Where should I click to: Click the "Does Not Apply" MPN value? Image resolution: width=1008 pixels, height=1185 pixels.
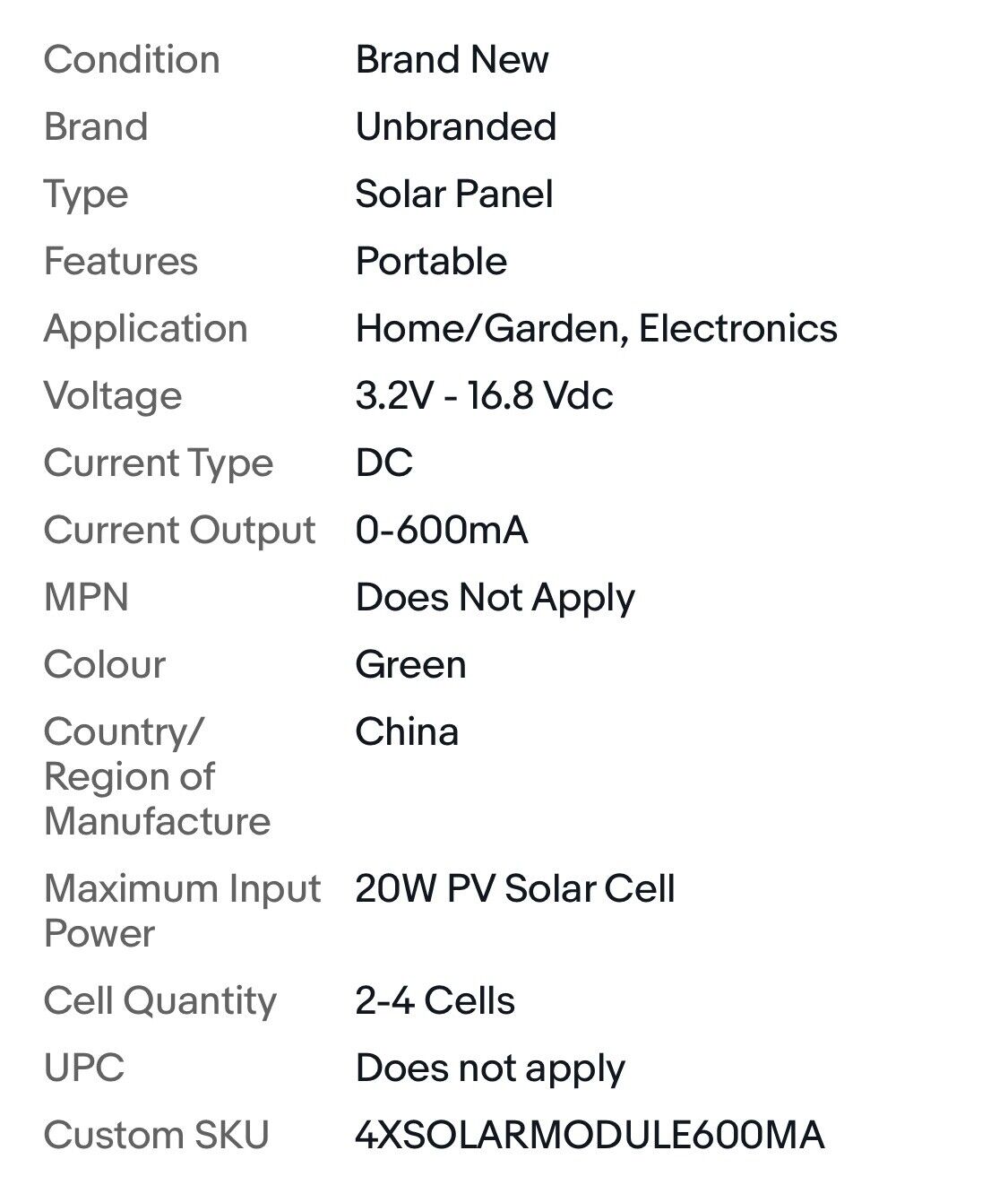coord(495,598)
